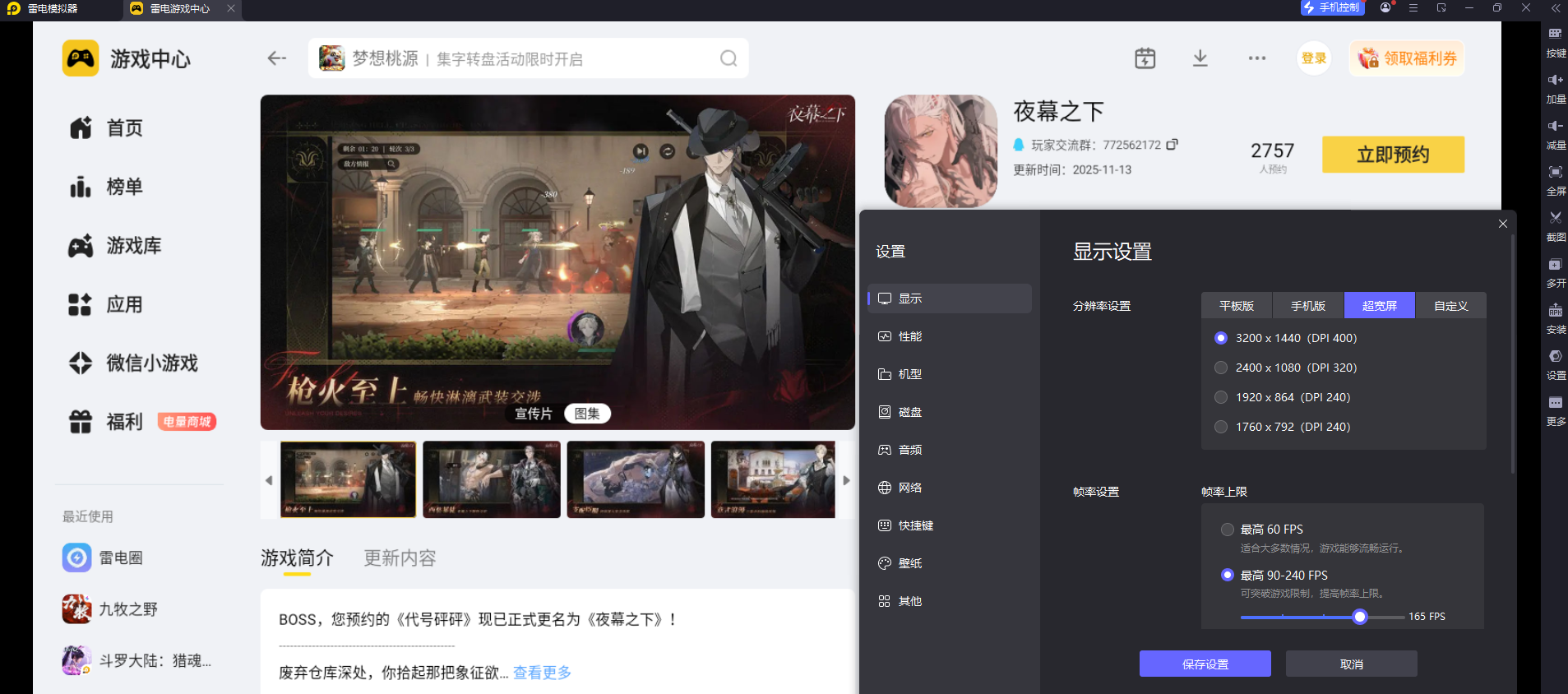This screenshot has height=694, width=1568.
Task: Click the 立即预约 button
Action: [1393, 155]
